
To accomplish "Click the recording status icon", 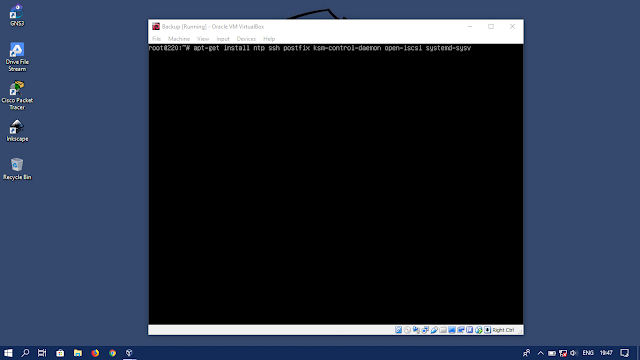I will pyautogui.click(x=461, y=330).
